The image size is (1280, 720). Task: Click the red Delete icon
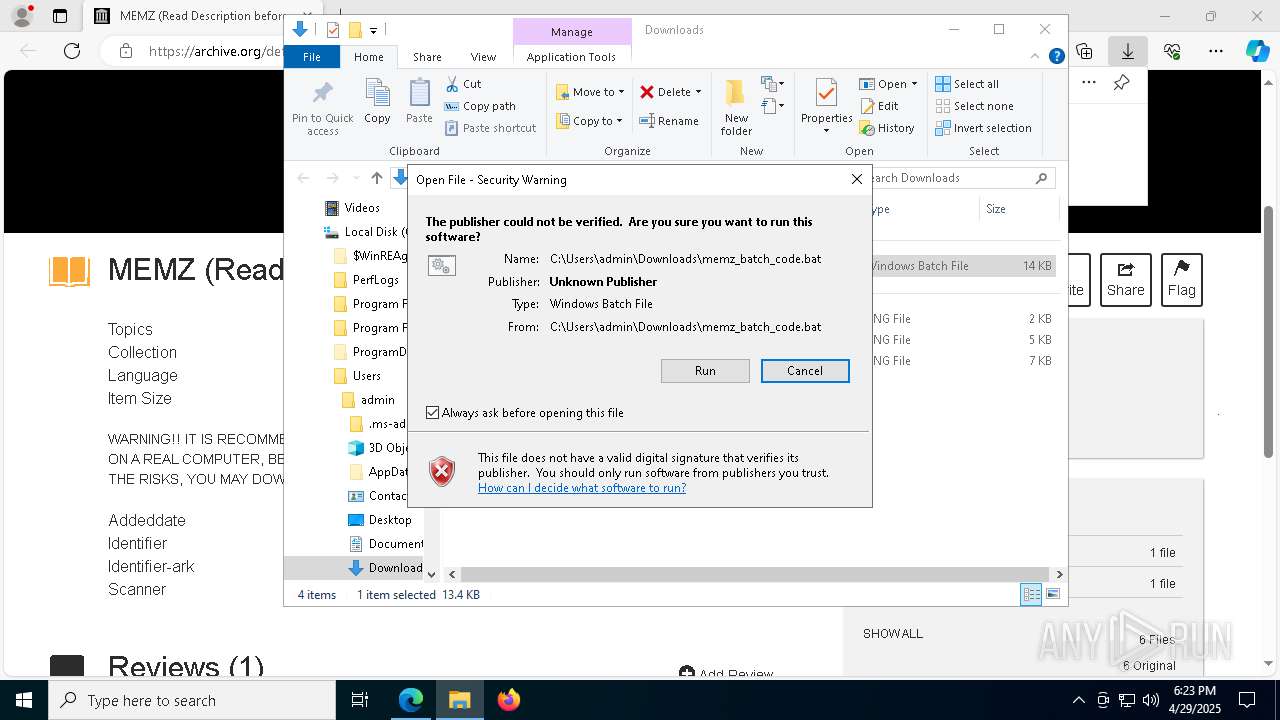[647, 92]
